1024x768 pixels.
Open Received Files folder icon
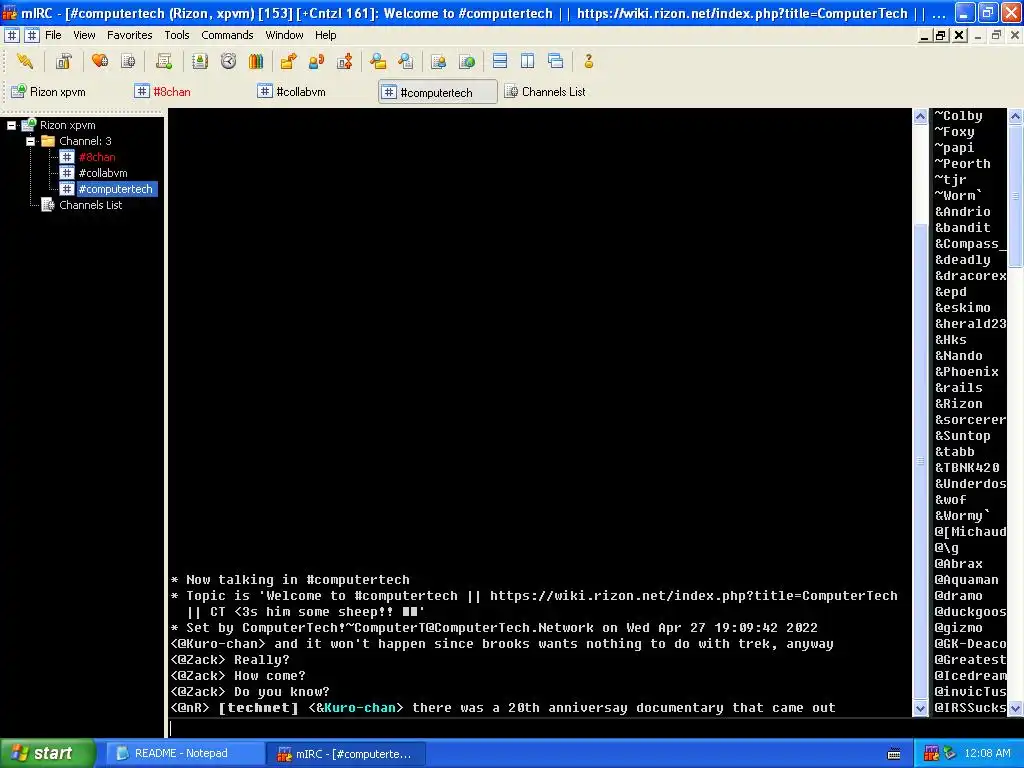tap(377, 61)
